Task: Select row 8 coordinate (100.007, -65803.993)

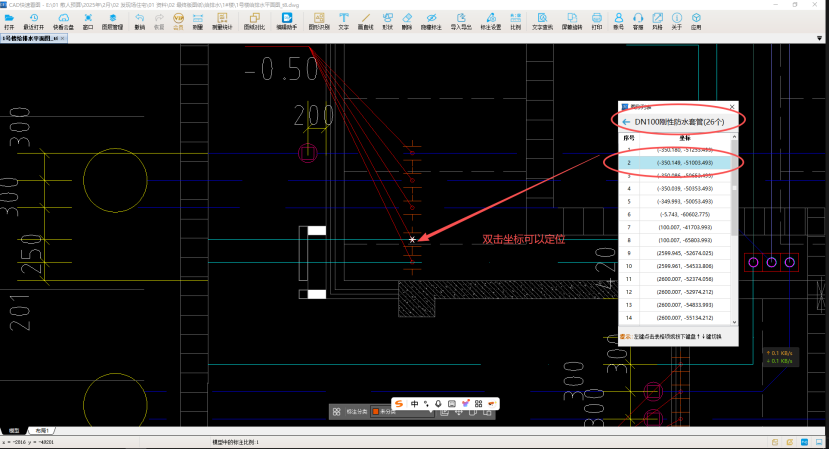Action: [674, 240]
